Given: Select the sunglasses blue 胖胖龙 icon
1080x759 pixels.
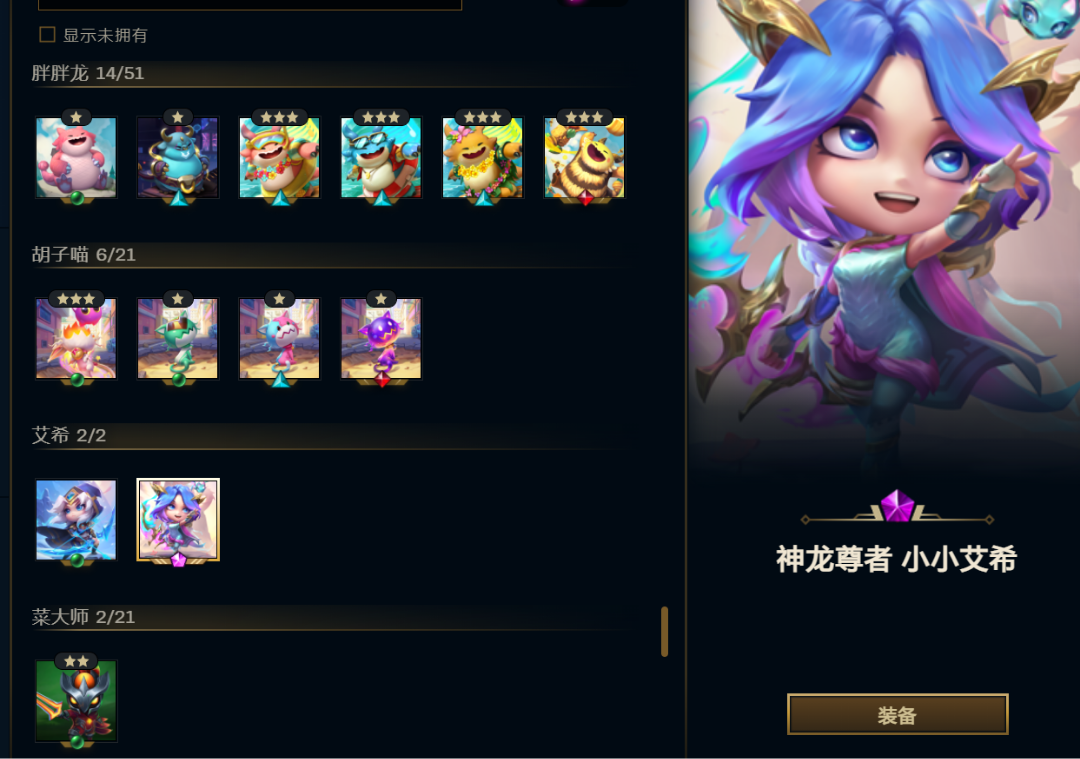Looking at the screenshot, I should tap(381, 158).
